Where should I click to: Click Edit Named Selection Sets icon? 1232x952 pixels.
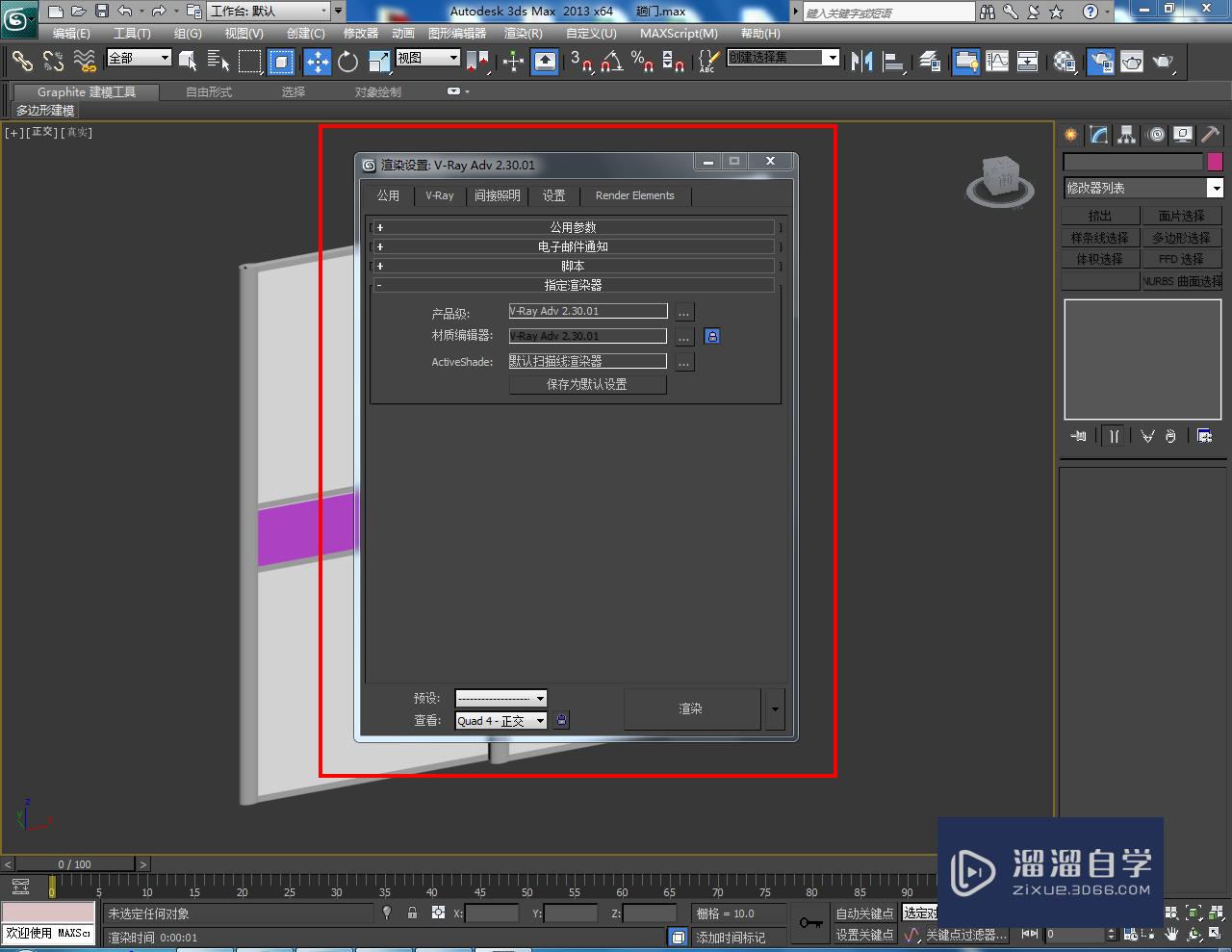point(707,62)
